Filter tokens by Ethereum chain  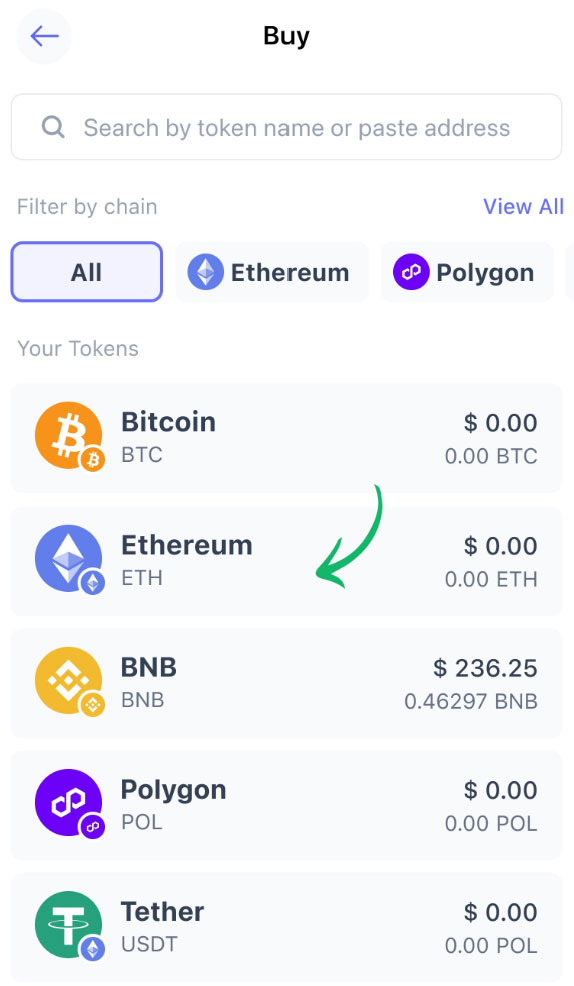(x=272, y=272)
